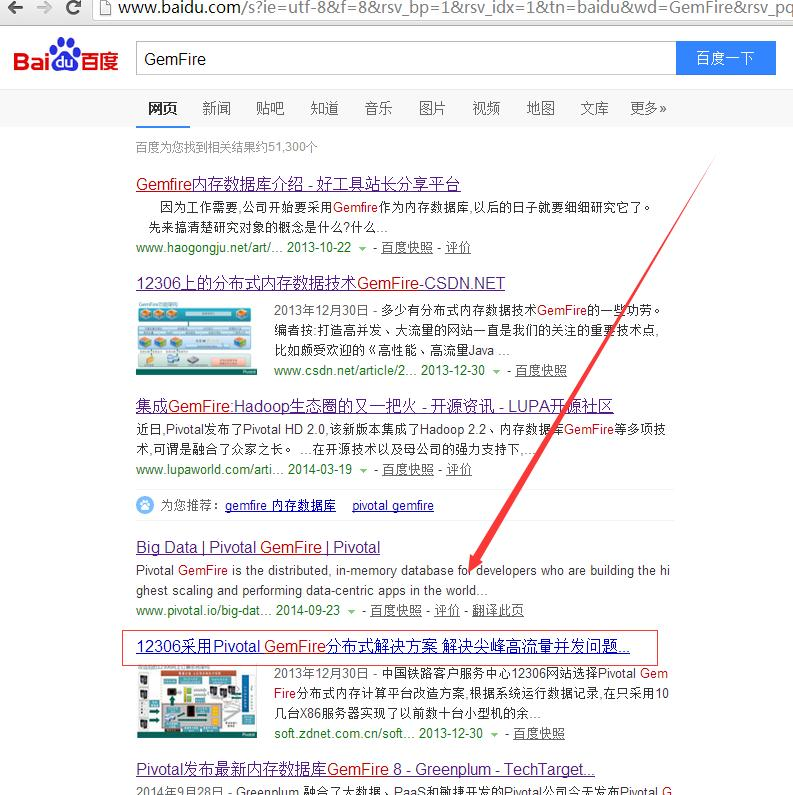This screenshot has height=795, width=793.
Task: Click the CSDN result thumbnail image
Action: 196,338
